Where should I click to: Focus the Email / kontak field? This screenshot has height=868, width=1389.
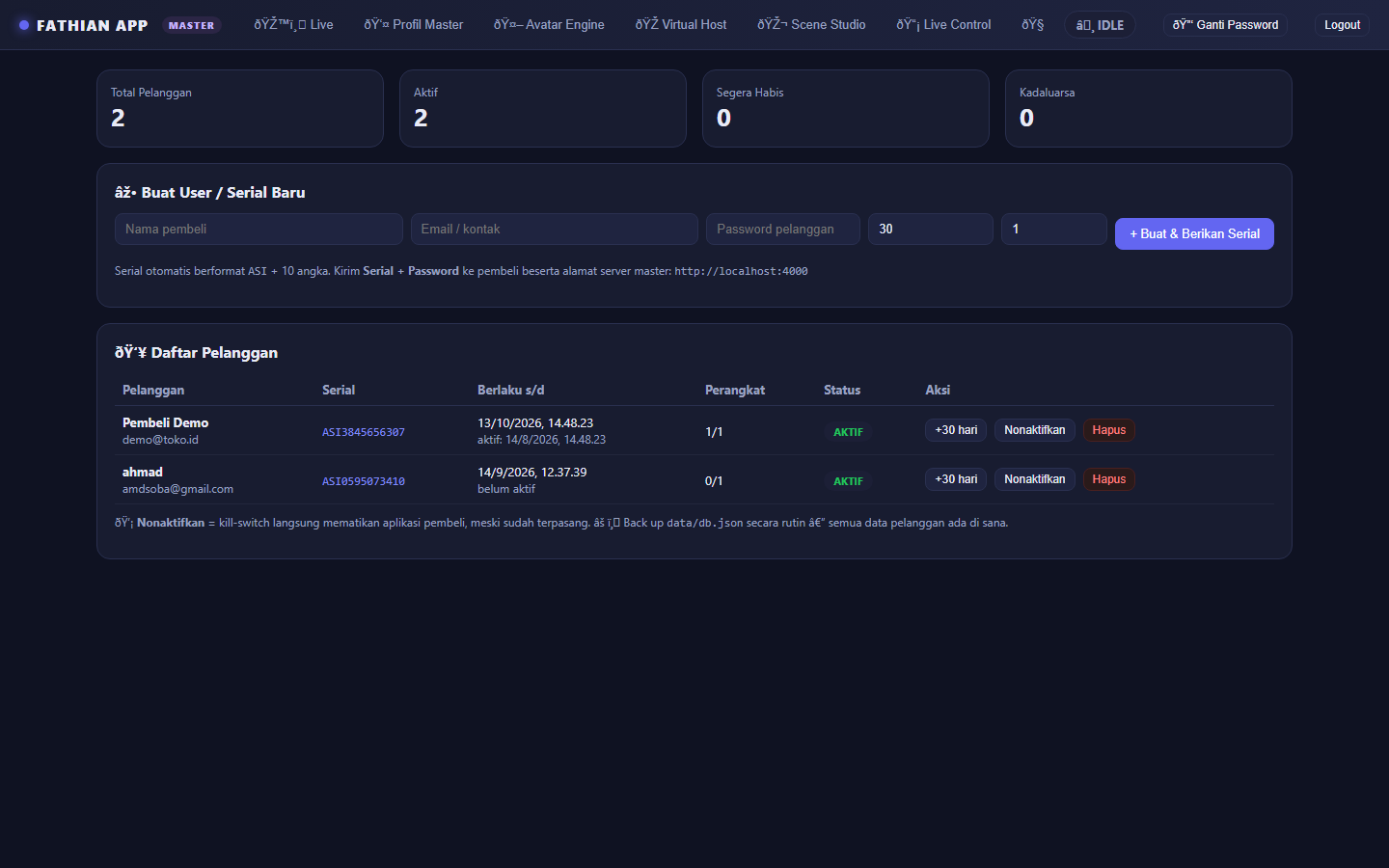554,230
